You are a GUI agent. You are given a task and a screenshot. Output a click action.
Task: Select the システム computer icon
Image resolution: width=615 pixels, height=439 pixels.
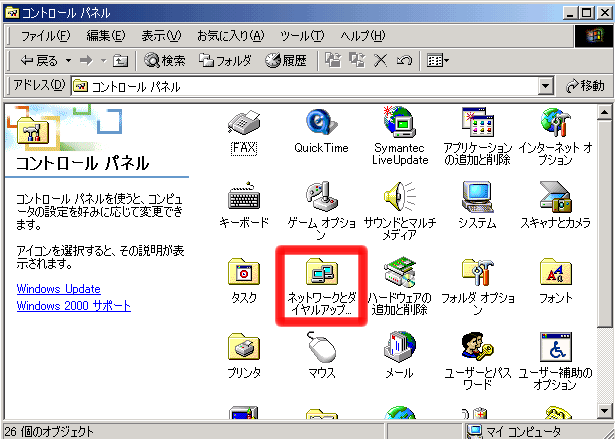(477, 205)
